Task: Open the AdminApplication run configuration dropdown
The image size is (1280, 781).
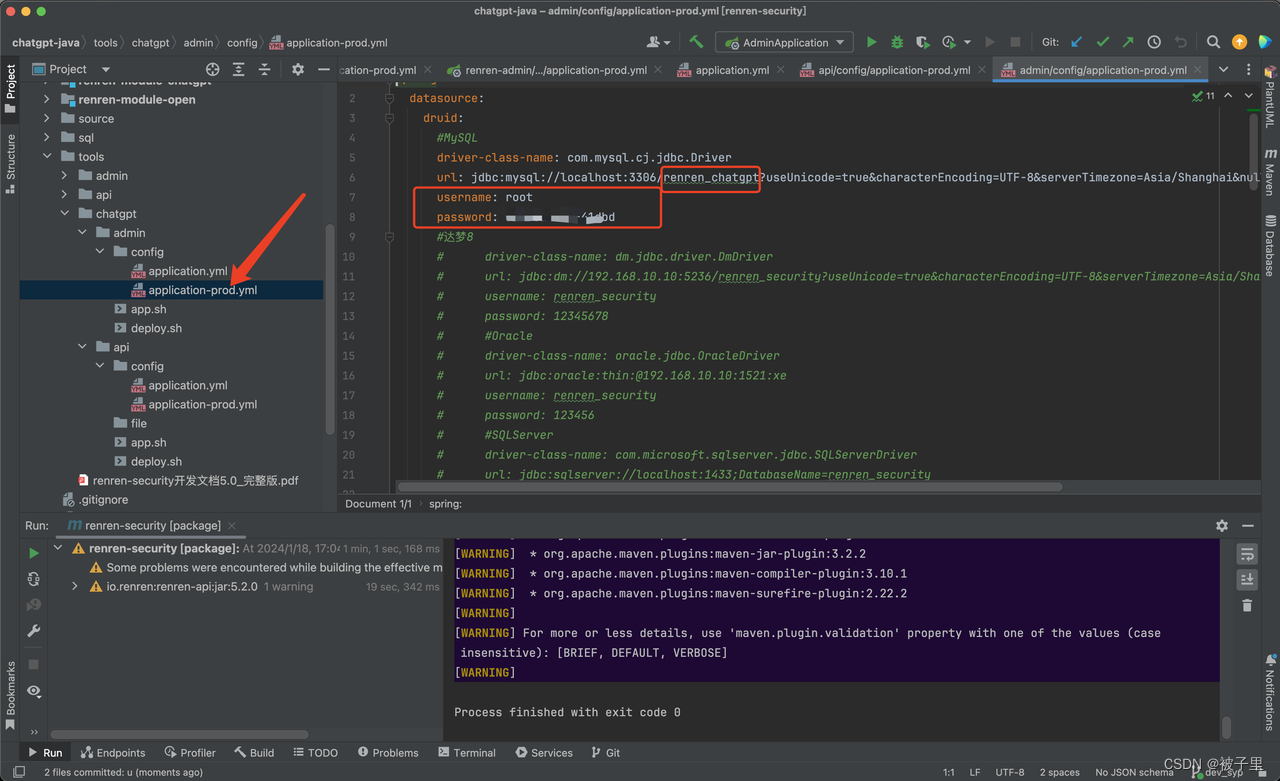Action: point(785,42)
